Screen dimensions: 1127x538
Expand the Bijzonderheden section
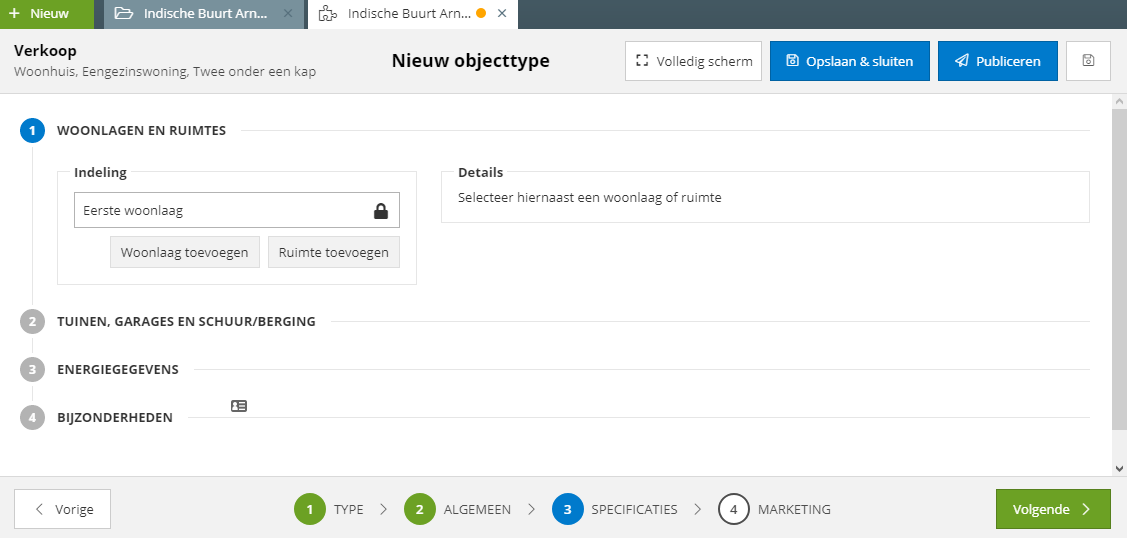(115, 417)
